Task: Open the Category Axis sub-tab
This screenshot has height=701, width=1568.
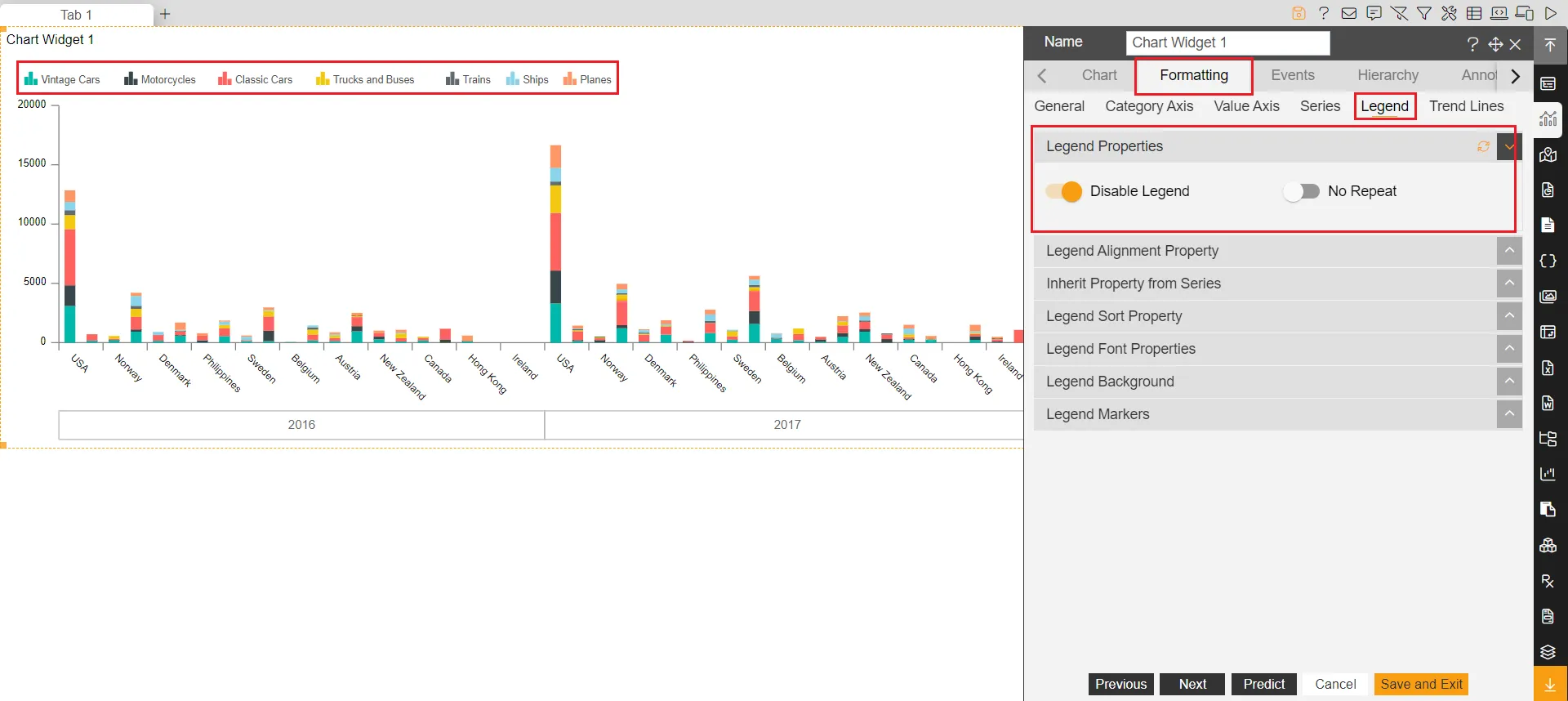Action: 1149,106
